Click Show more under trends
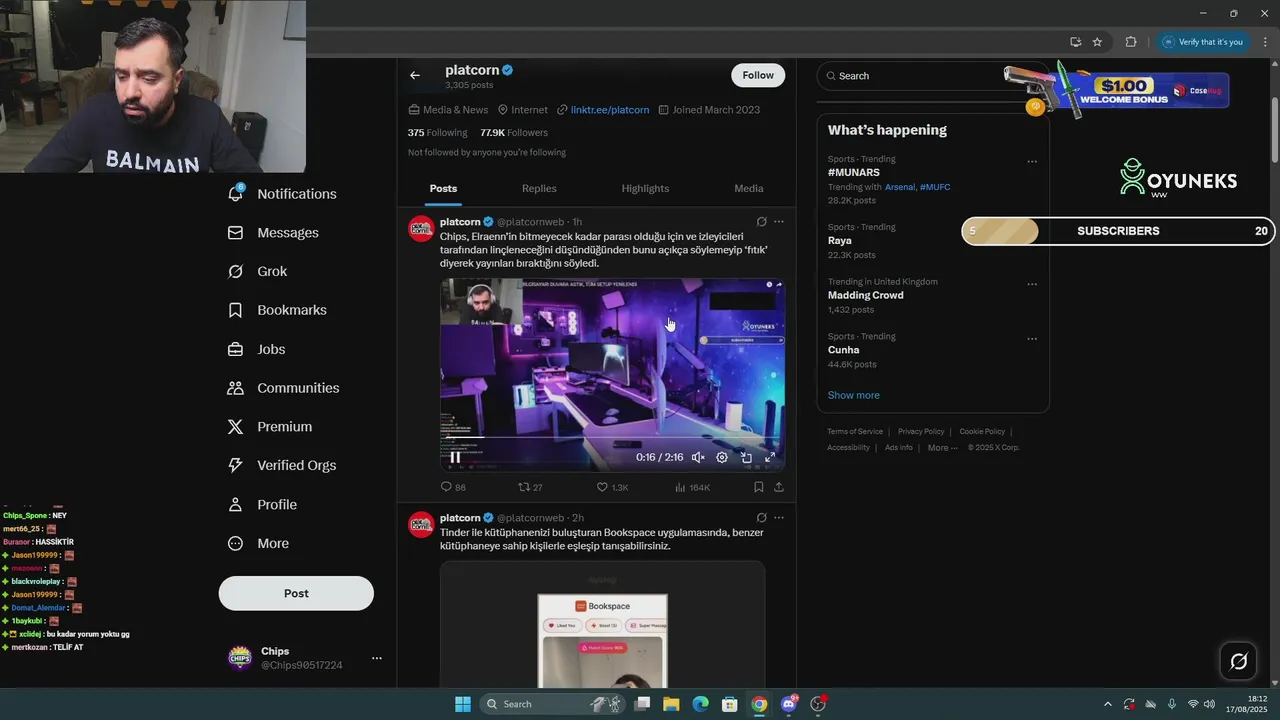Viewport: 1280px width, 720px height. [854, 395]
